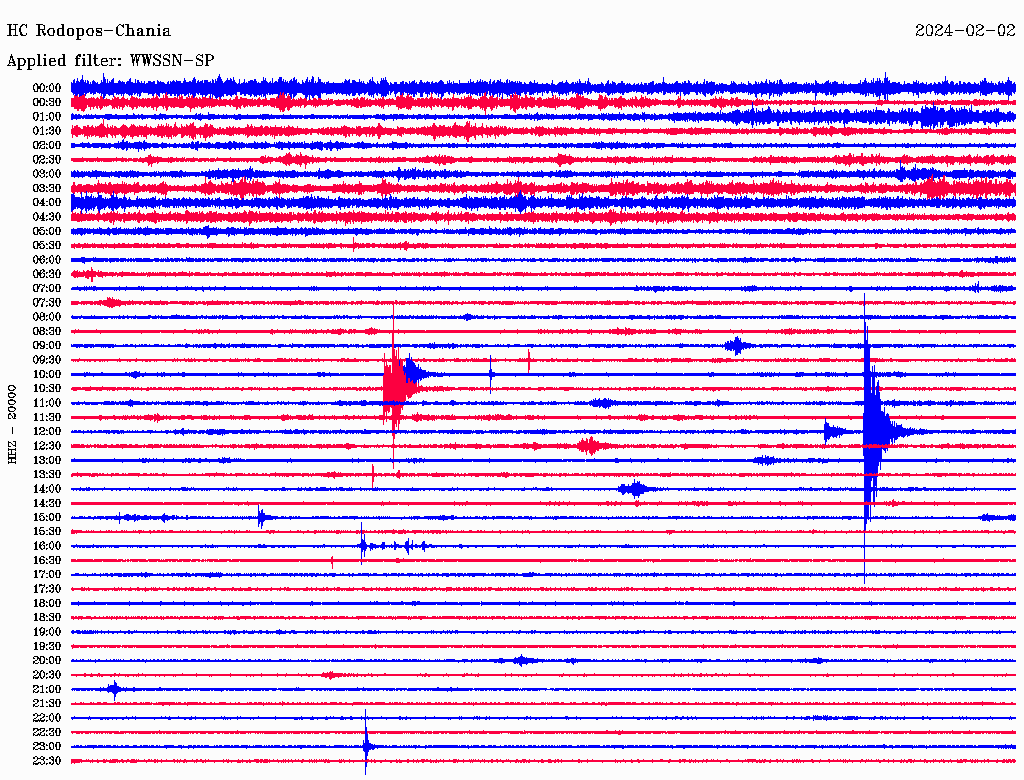This screenshot has height=780, width=1024.
Task: Click the 11:00 time label
Action: (x=47, y=403)
